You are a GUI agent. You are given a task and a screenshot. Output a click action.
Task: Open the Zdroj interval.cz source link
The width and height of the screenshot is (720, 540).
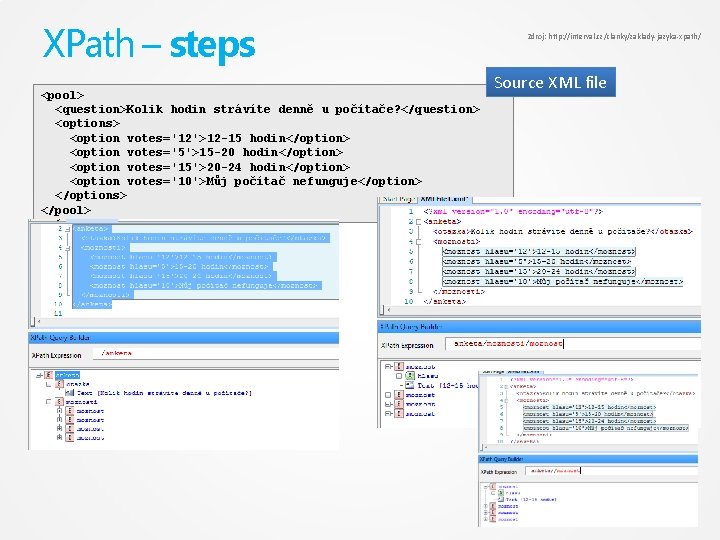point(614,36)
